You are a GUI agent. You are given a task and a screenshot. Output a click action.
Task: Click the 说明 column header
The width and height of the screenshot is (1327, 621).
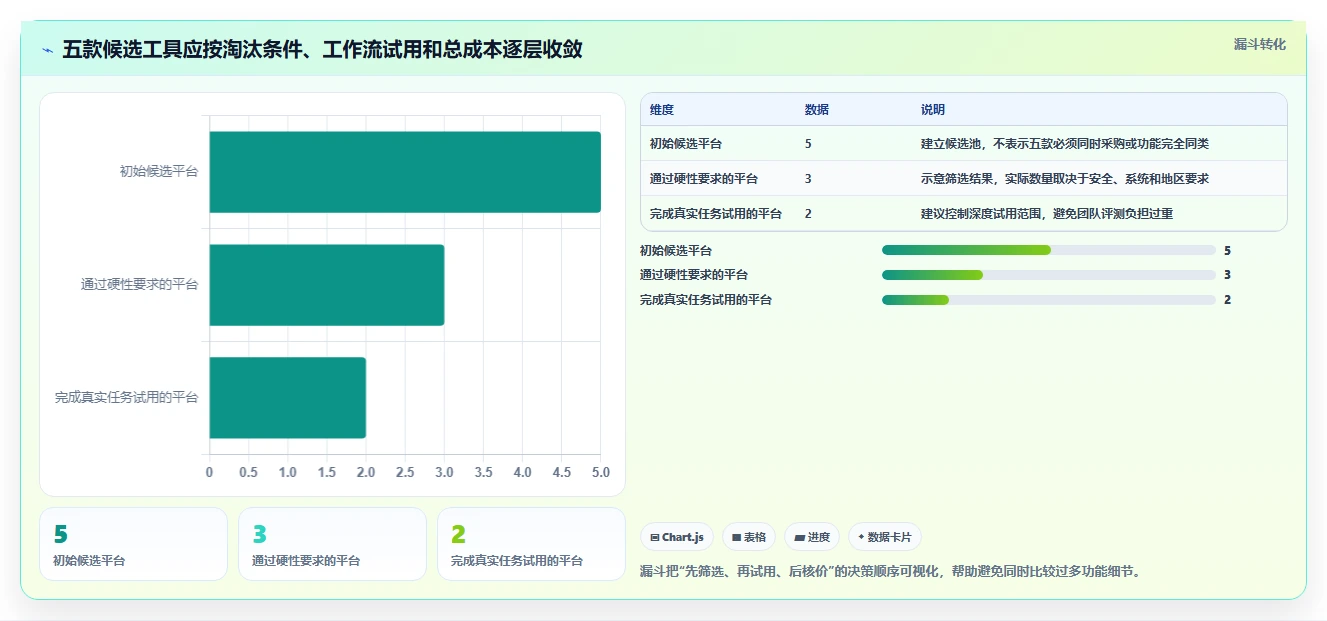point(933,110)
